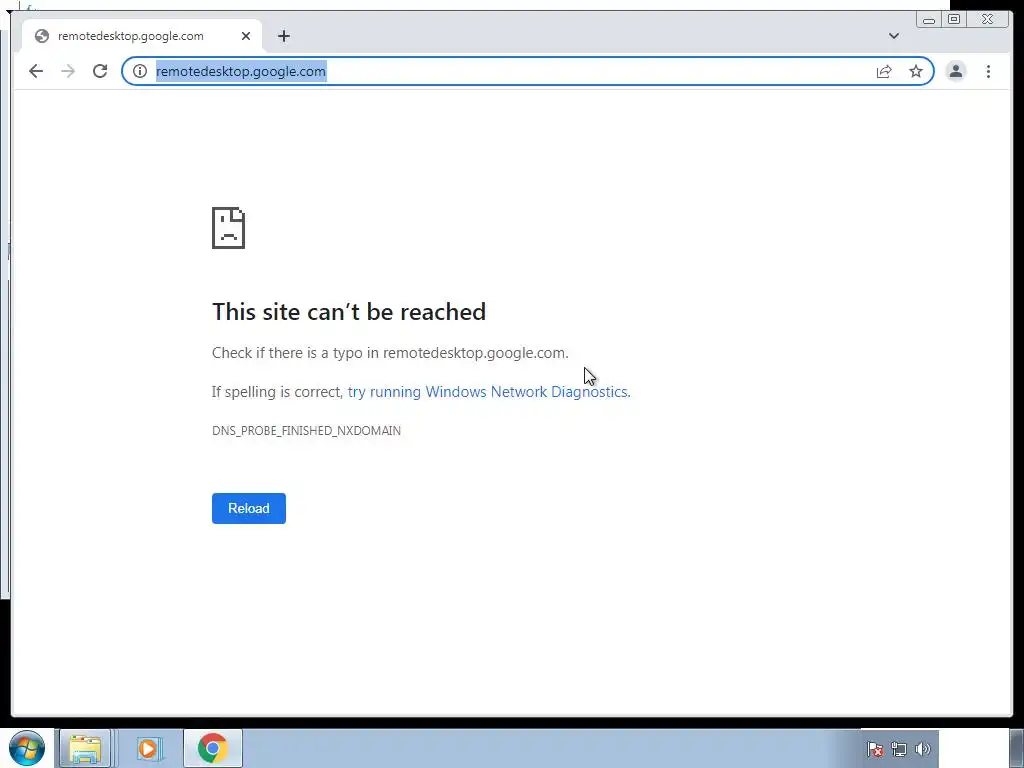Viewport: 1024px width, 768px height.
Task: Open Chrome three-dot menu
Action: pos(988,71)
